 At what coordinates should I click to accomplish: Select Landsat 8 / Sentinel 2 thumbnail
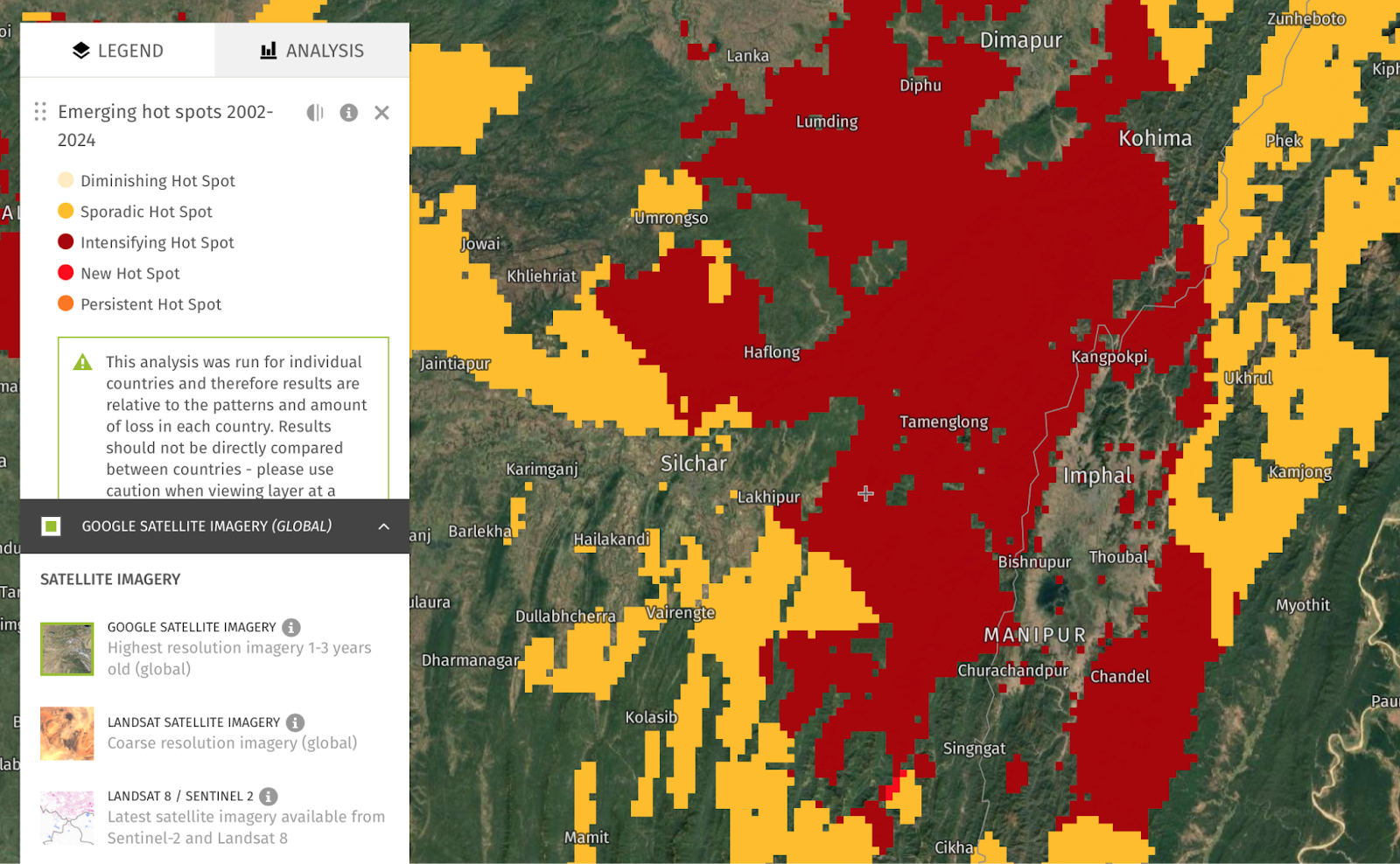[66, 818]
